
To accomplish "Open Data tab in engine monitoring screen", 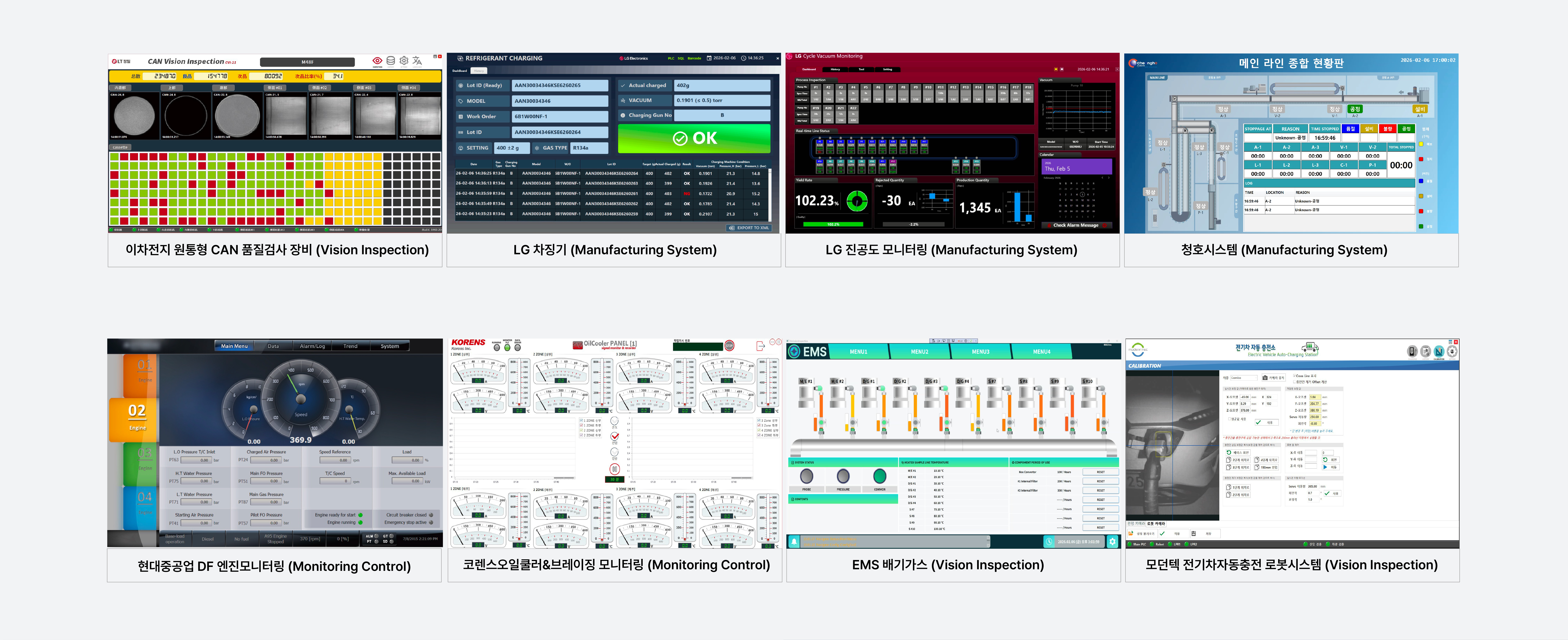I will coord(273,346).
